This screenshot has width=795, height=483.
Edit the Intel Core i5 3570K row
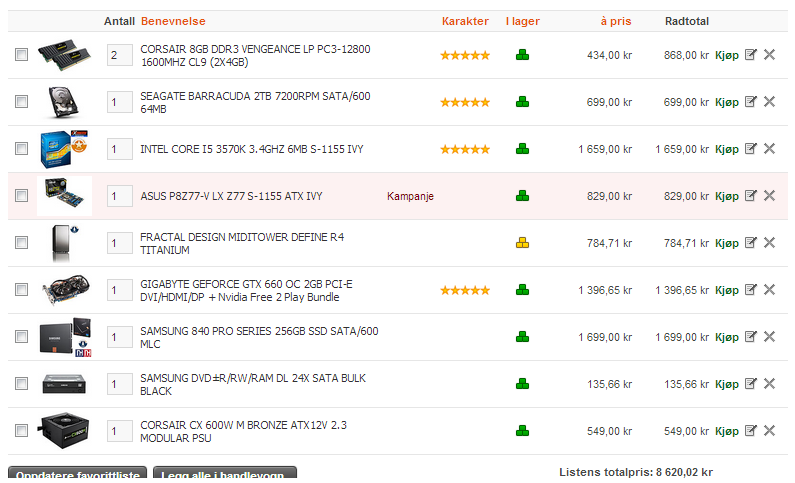tap(751, 149)
